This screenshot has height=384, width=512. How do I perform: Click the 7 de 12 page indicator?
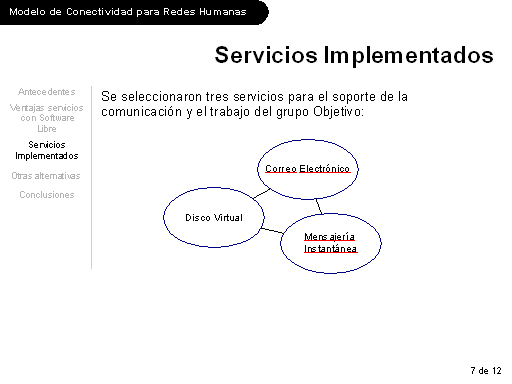(x=486, y=371)
